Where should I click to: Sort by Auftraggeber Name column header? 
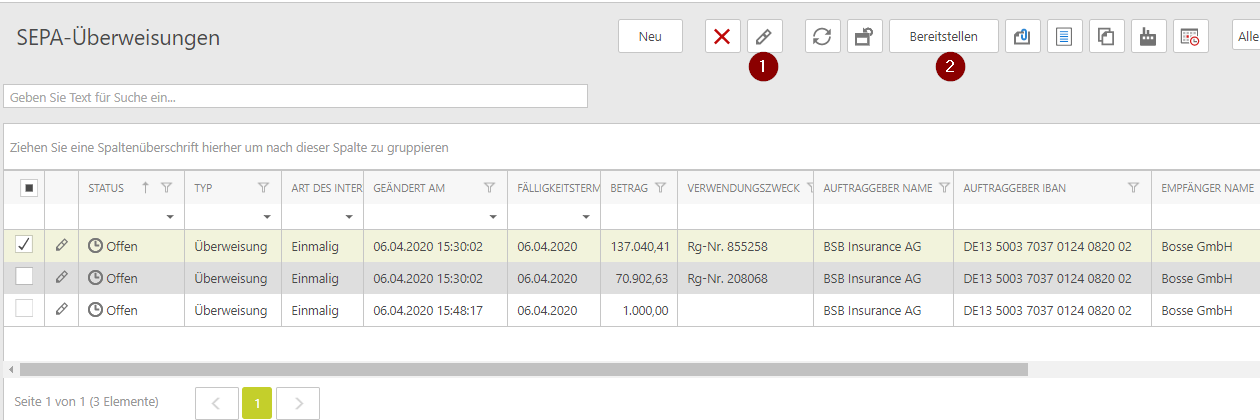(877, 188)
